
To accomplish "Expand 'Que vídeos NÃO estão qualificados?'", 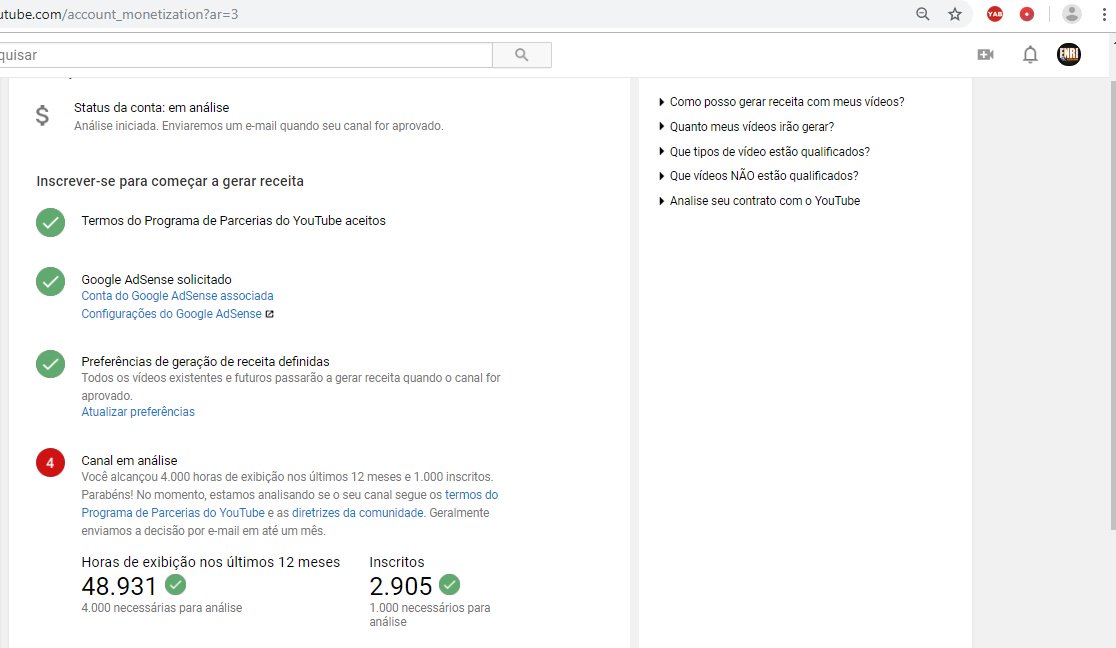I will coord(759,176).
